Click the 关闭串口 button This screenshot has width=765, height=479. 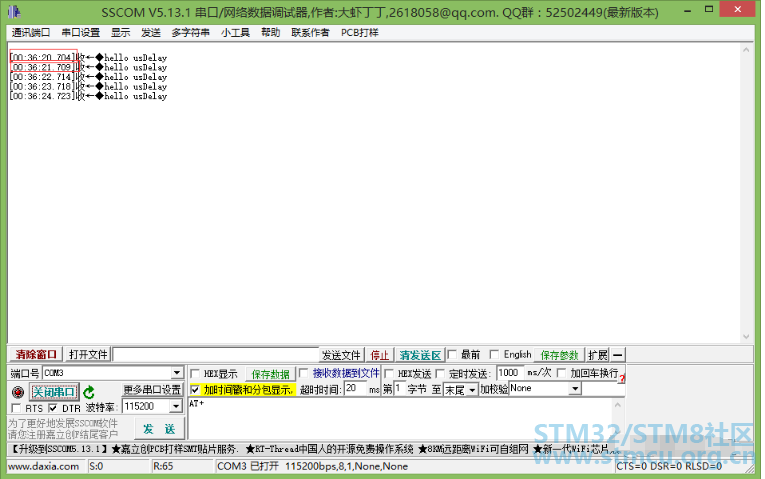coord(53,392)
